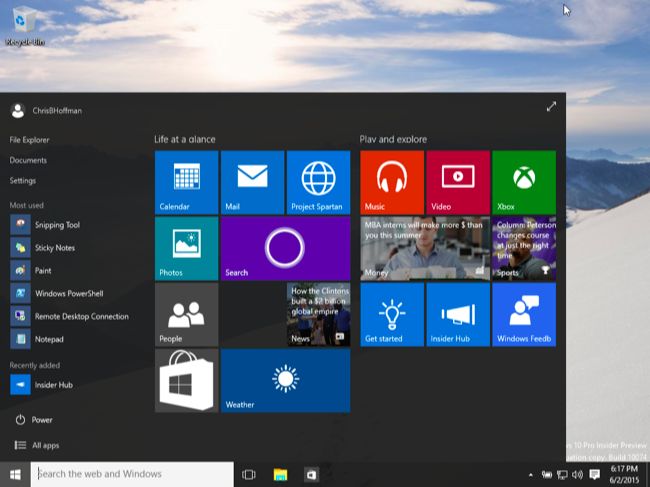Open the Video tile
This screenshot has width=650, height=487.
point(458,182)
